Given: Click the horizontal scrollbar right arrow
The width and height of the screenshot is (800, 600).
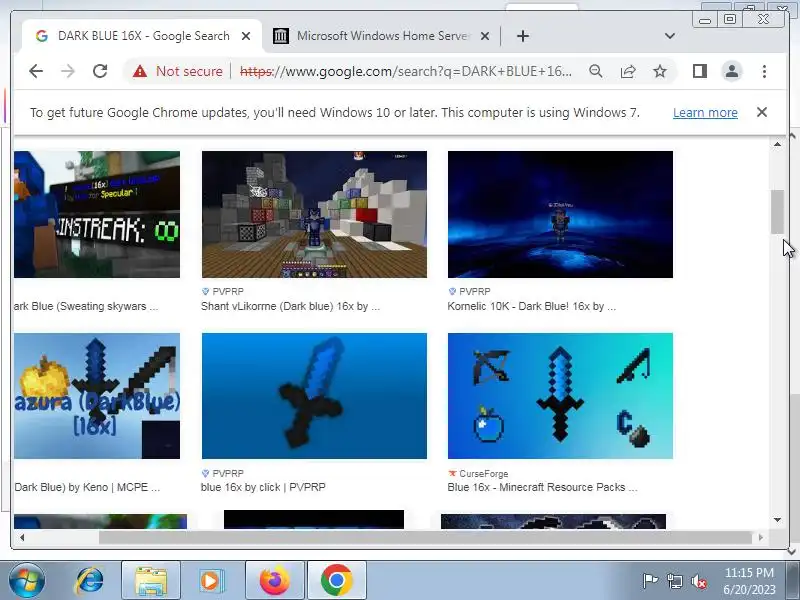Looking at the screenshot, I should [x=761, y=537].
